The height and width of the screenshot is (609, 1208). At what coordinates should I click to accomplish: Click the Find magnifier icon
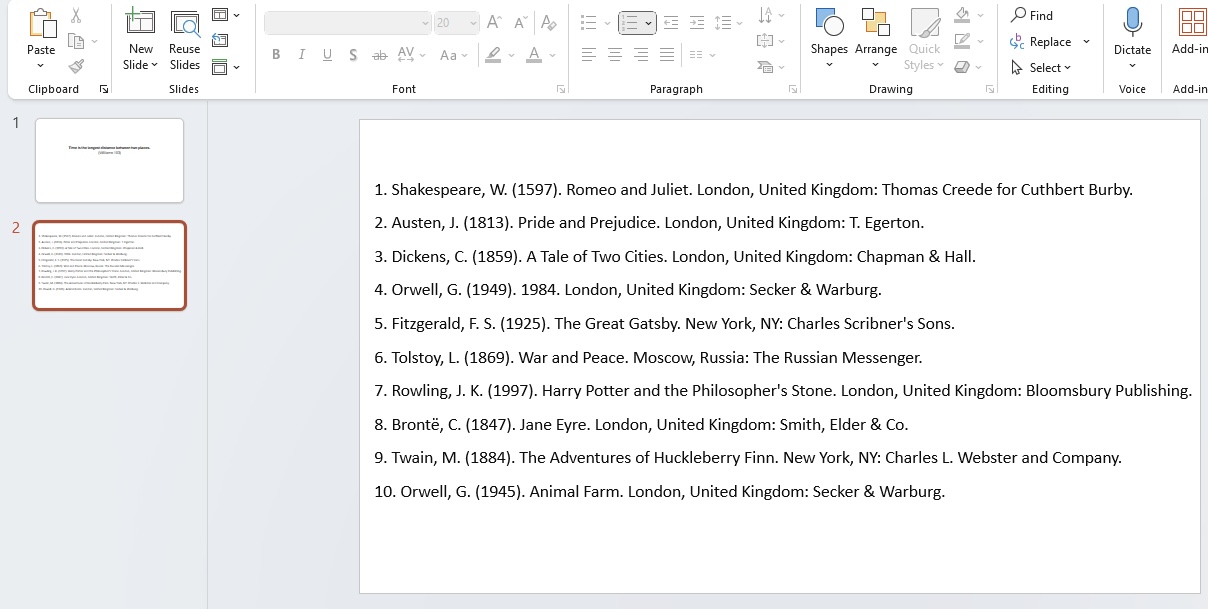click(x=1018, y=15)
